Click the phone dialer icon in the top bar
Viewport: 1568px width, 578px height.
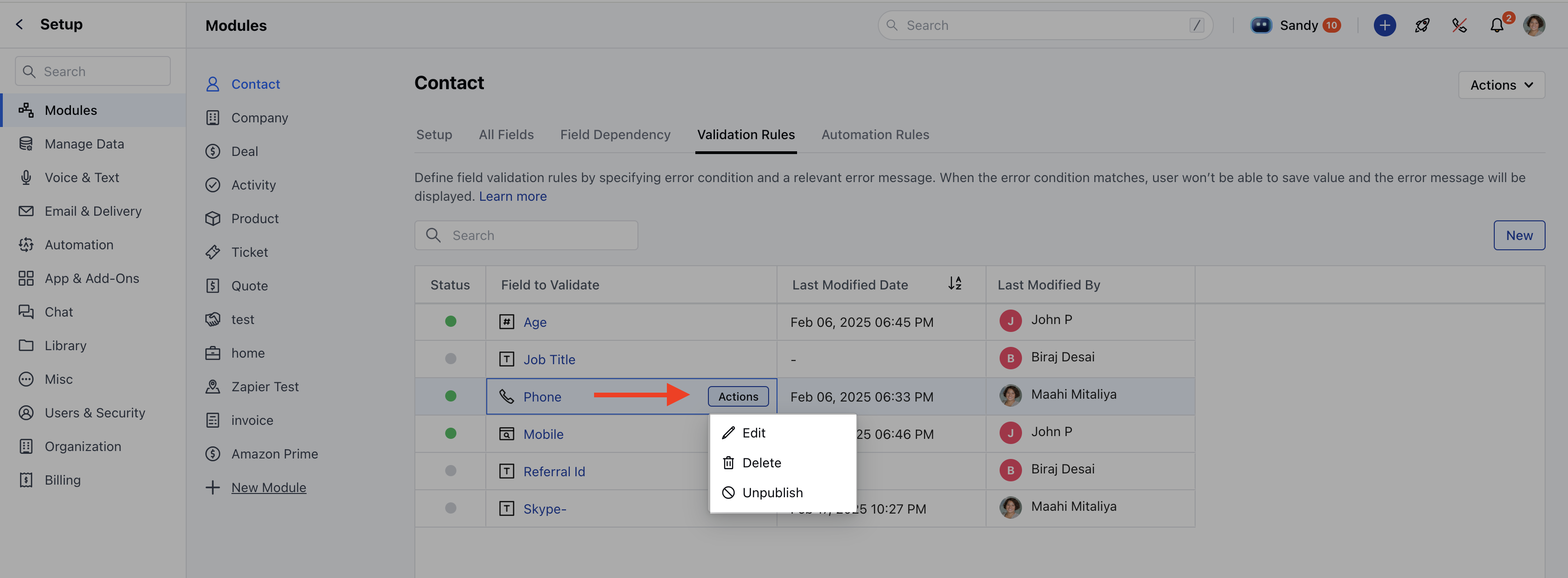pyautogui.click(x=1459, y=25)
